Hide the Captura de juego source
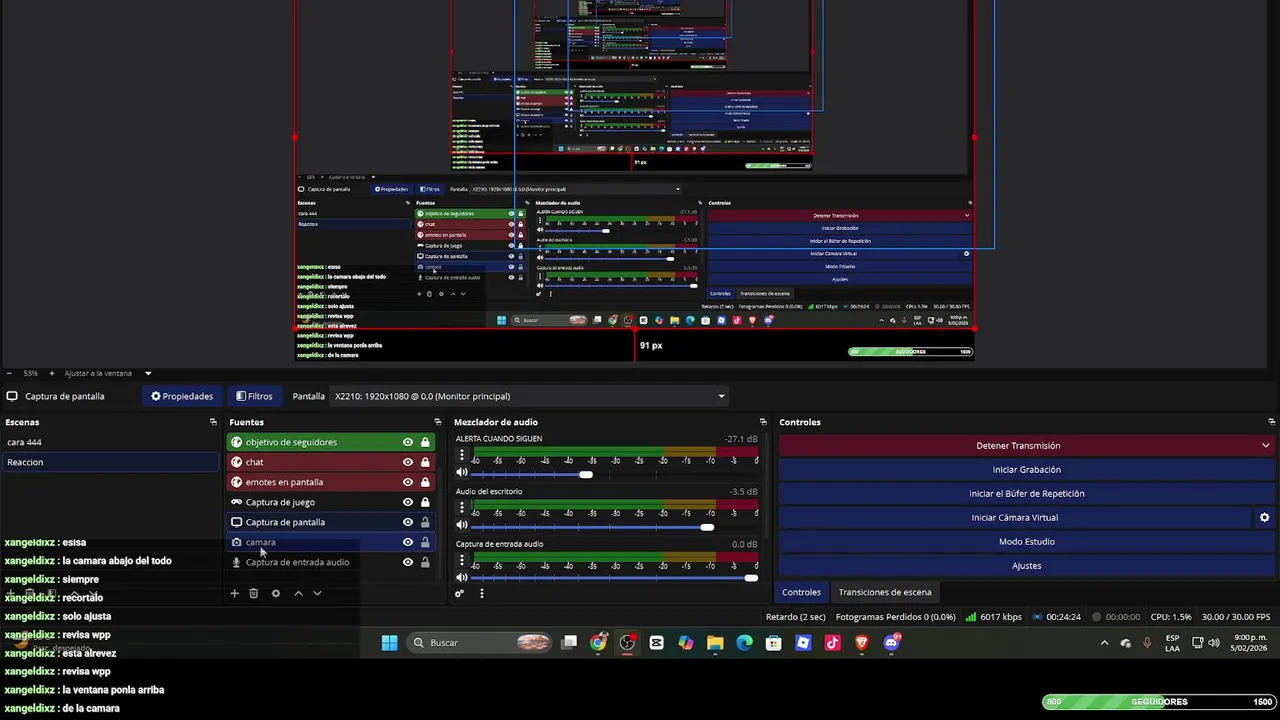Screen dimensions: 1280x720 pyautogui.click(x=408, y=502)
